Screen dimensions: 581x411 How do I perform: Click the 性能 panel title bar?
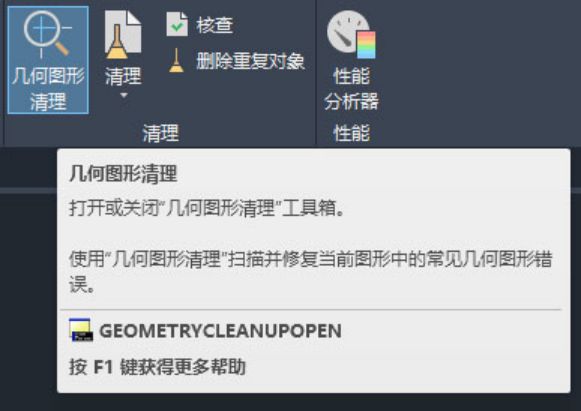click(351, 133)
